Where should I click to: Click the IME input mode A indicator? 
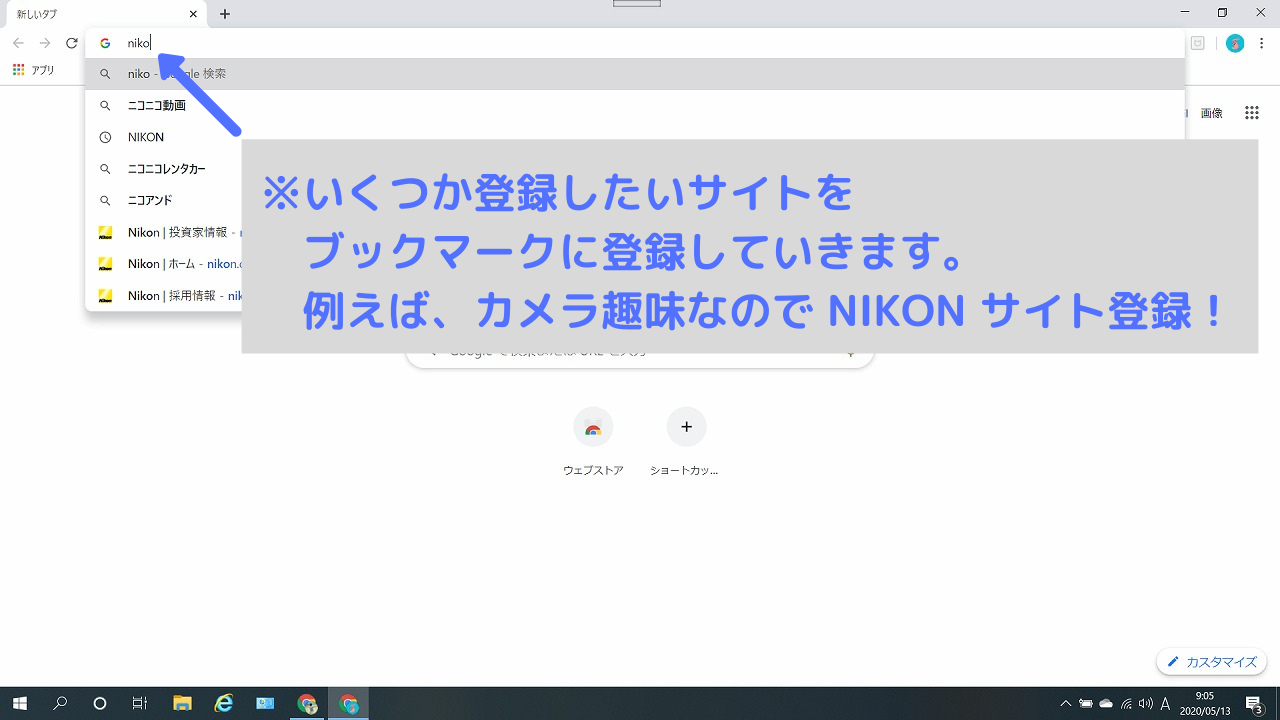coord(1165,703)
